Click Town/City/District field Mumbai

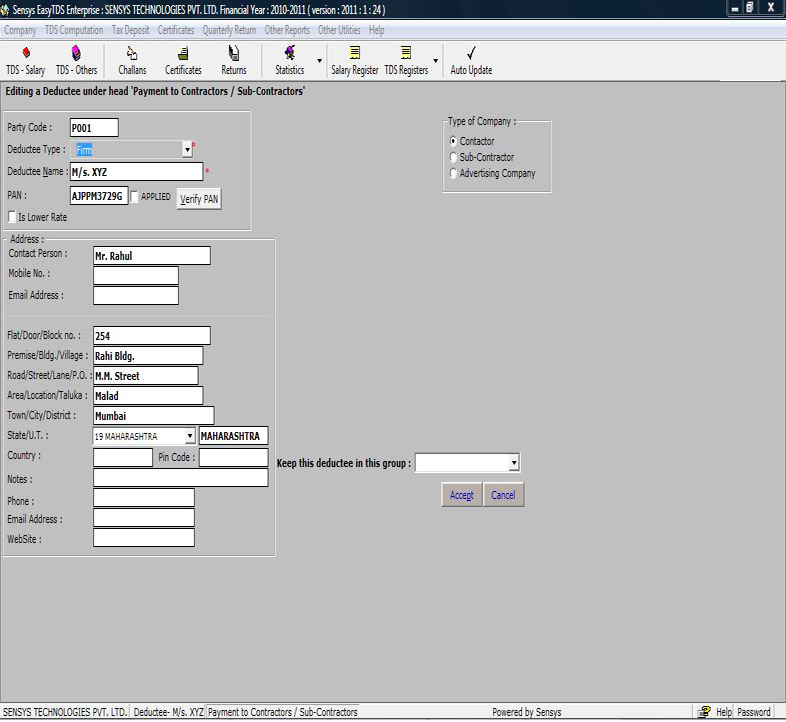point(153,416)
